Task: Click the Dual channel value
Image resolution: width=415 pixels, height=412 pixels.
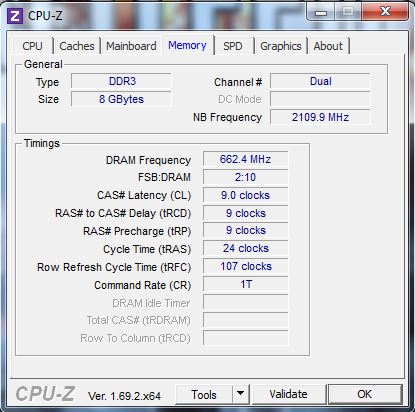Action: click(320, 81)
